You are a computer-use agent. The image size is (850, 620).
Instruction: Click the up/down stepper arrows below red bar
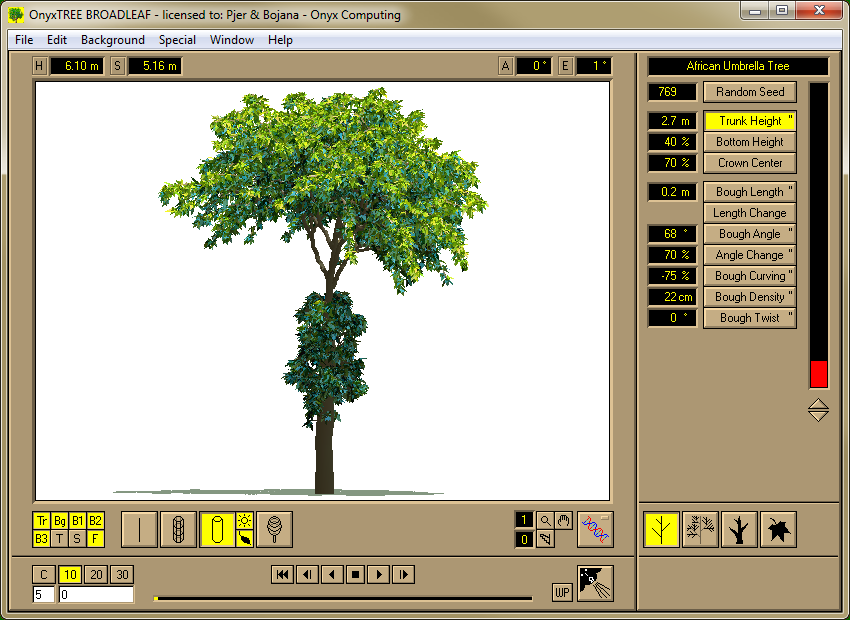click(818, 410)
